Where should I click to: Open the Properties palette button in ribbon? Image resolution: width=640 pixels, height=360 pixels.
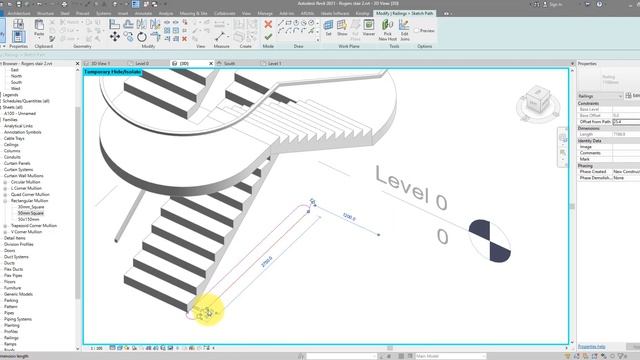18,37
